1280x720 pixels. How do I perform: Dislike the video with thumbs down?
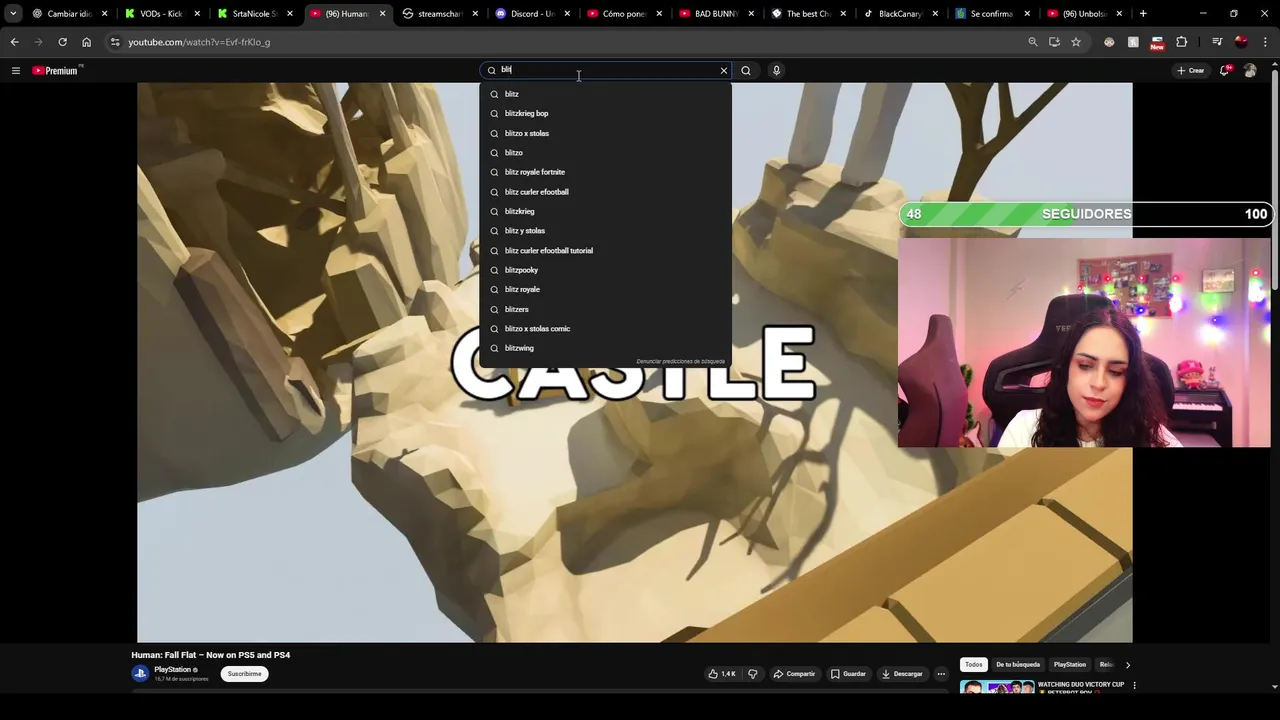[x=753, y=674]
